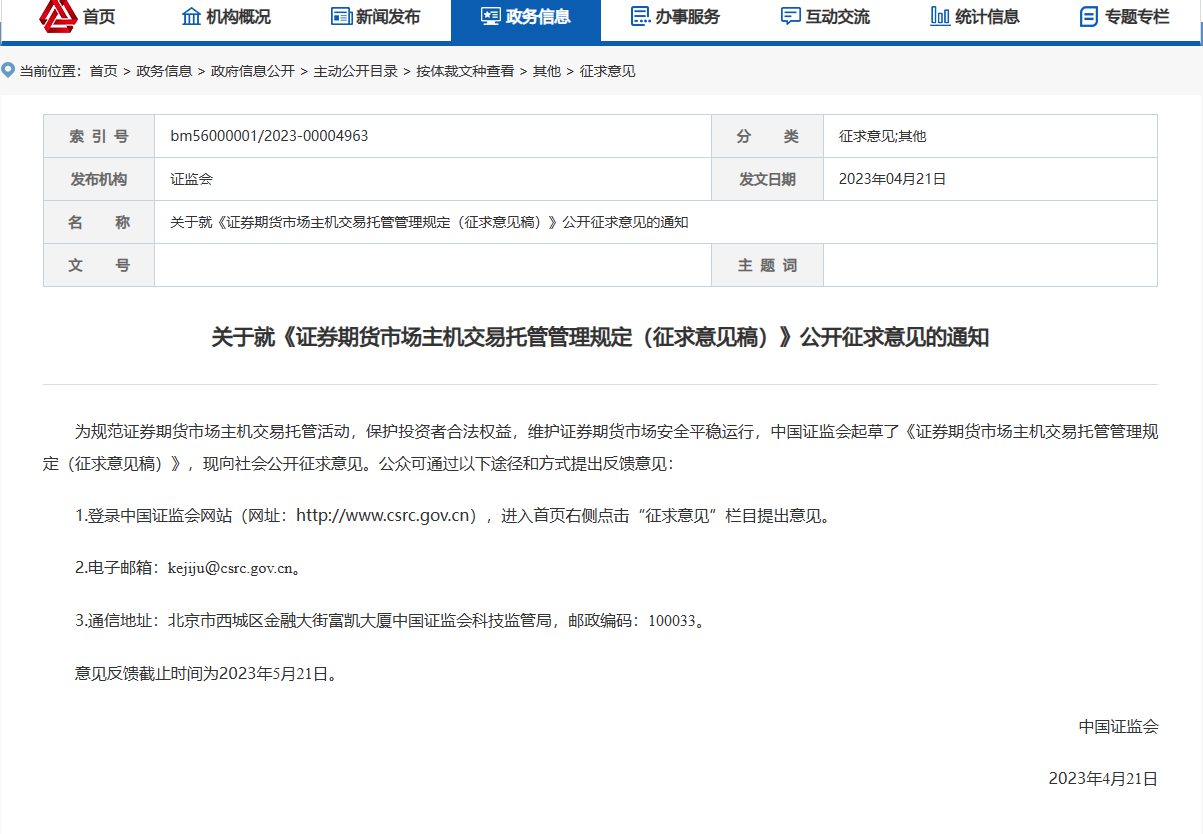Screen dimensions: 1203x834
Task: Click the 政务信息 monitor icon
Action: [490, 16]
